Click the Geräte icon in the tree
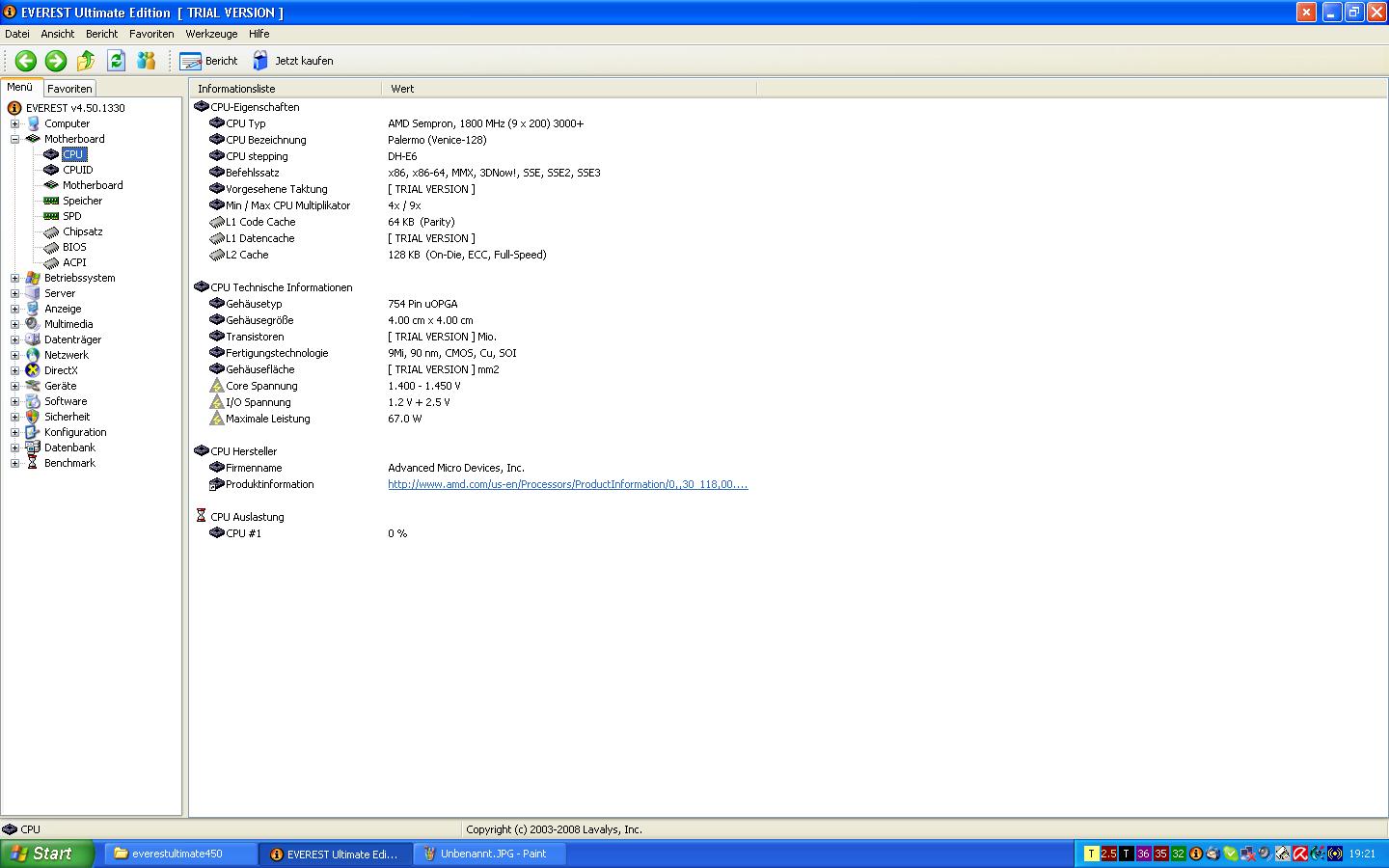The width and height of the screenshot is (1389, 868). (33, 386)
